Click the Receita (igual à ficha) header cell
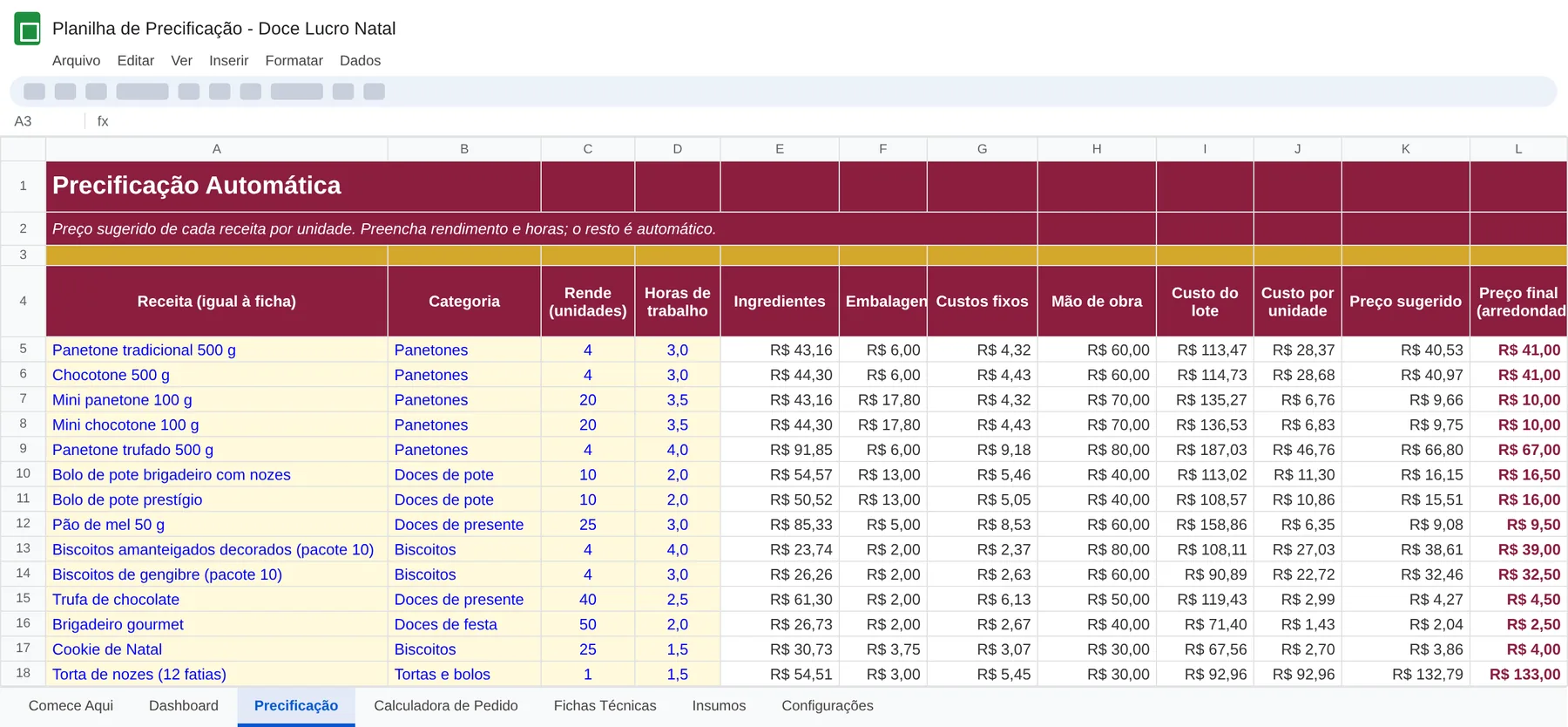Screen dimensions: 1568x727 (217, 302)
